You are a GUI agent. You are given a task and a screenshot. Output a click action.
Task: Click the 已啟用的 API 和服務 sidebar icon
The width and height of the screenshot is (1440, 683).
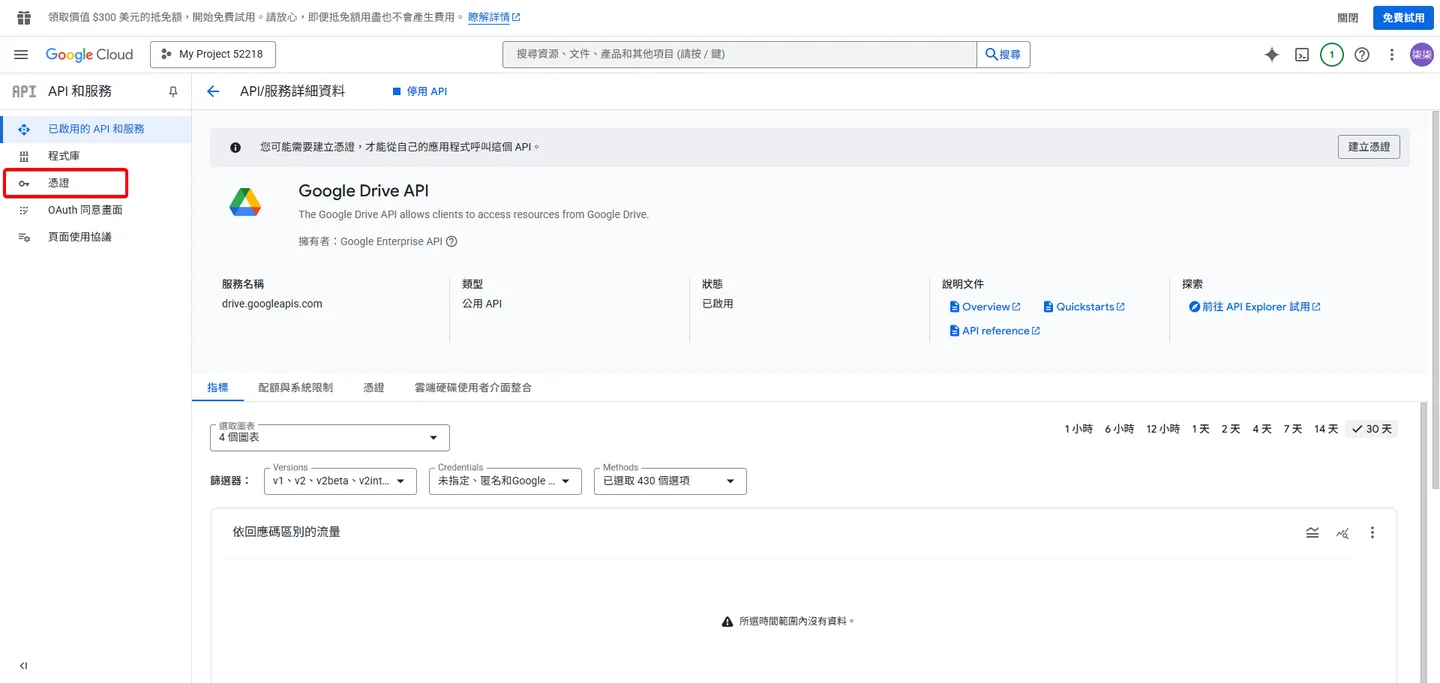click(24, 129)
